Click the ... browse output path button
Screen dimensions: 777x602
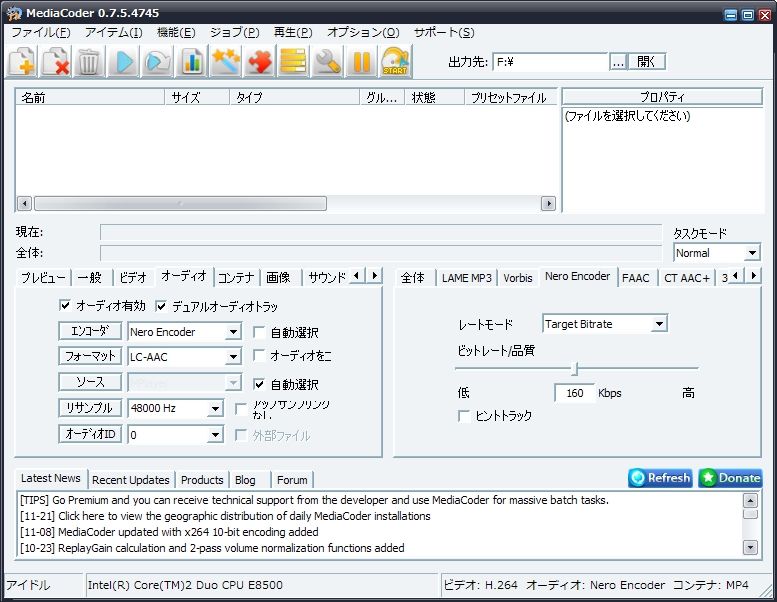tap(618, 62)
